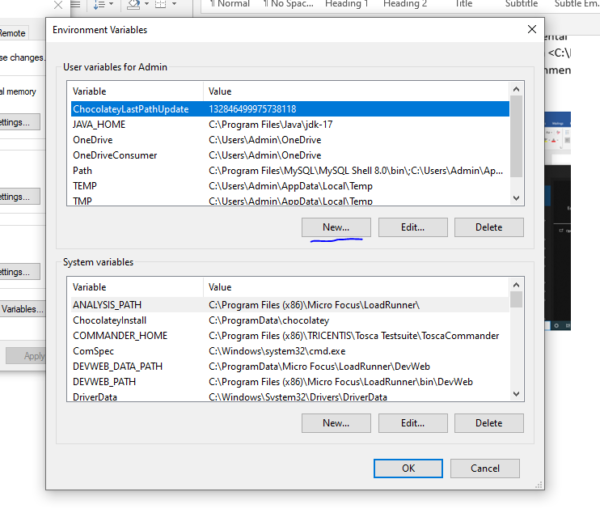Click user variables scrollbar down arrow
The width and height of the screenshot is (600, 530).
pyautogui.click(x=516, y=198)
